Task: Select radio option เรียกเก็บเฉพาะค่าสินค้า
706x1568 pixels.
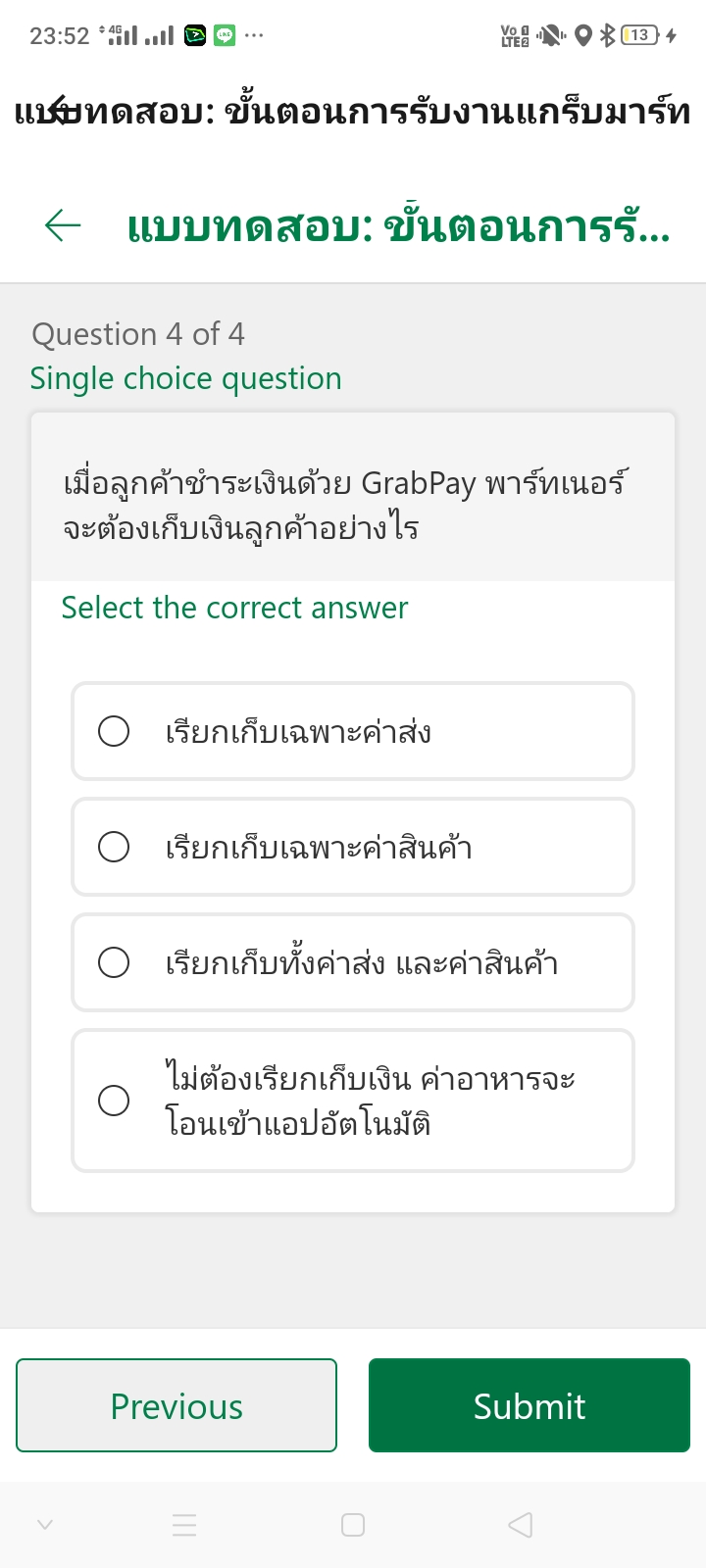Action: (x=114, y=847)
